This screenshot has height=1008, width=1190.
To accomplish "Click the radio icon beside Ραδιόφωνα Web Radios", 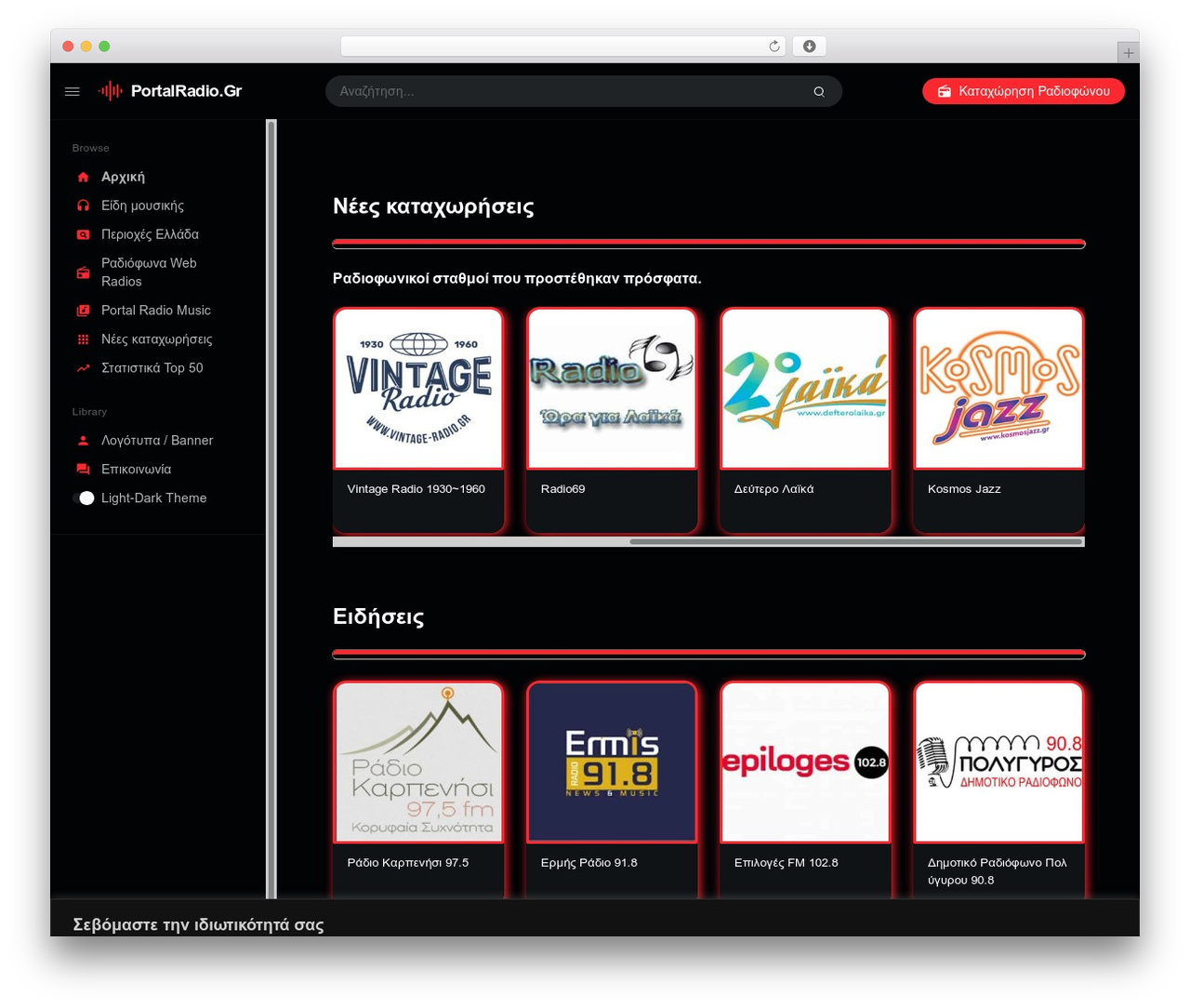I will coord(84,272).
